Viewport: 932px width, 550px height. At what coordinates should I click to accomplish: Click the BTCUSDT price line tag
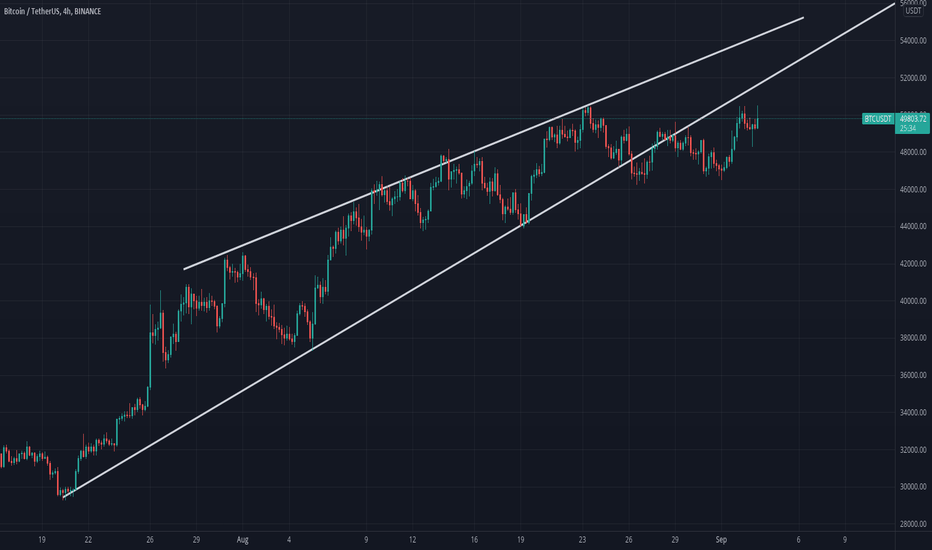pos(878,119)
